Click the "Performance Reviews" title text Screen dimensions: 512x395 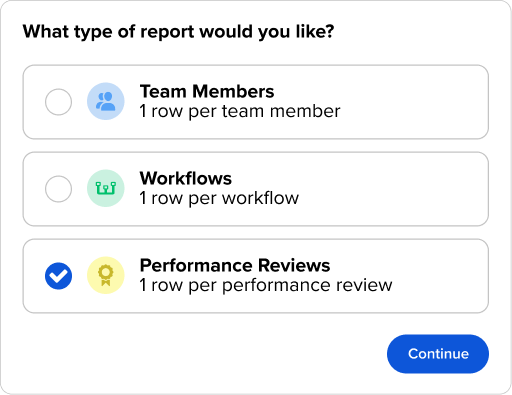coord(235,266)
